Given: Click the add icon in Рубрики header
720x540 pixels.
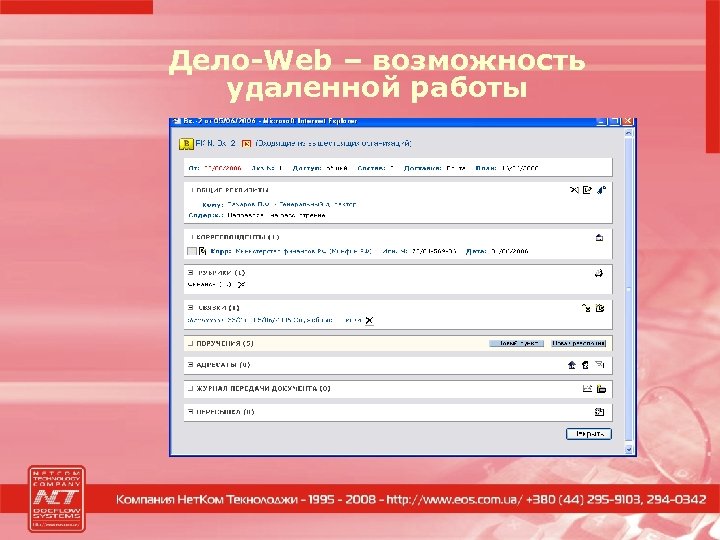Looking at the screenshot, I should [x=599, y=273].
